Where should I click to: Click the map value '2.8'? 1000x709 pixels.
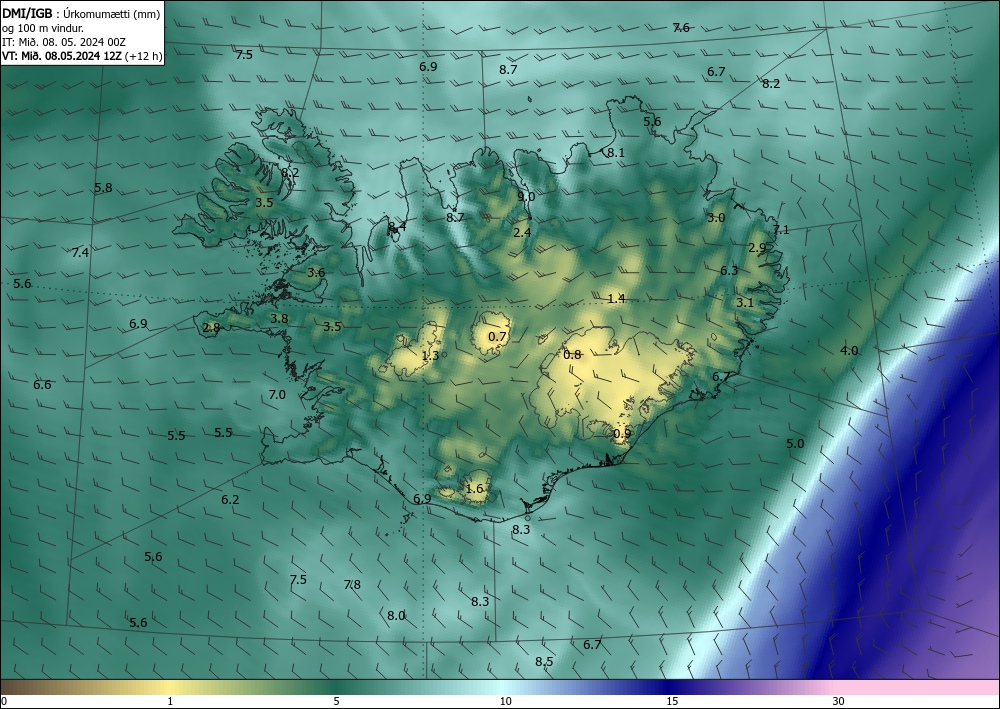211,328
